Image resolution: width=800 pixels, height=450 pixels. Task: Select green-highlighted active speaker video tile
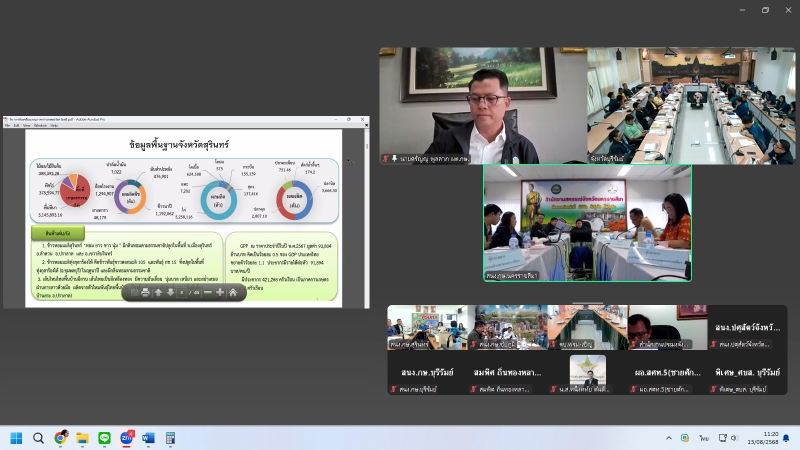pyautogui.click(x=587, y=223)
